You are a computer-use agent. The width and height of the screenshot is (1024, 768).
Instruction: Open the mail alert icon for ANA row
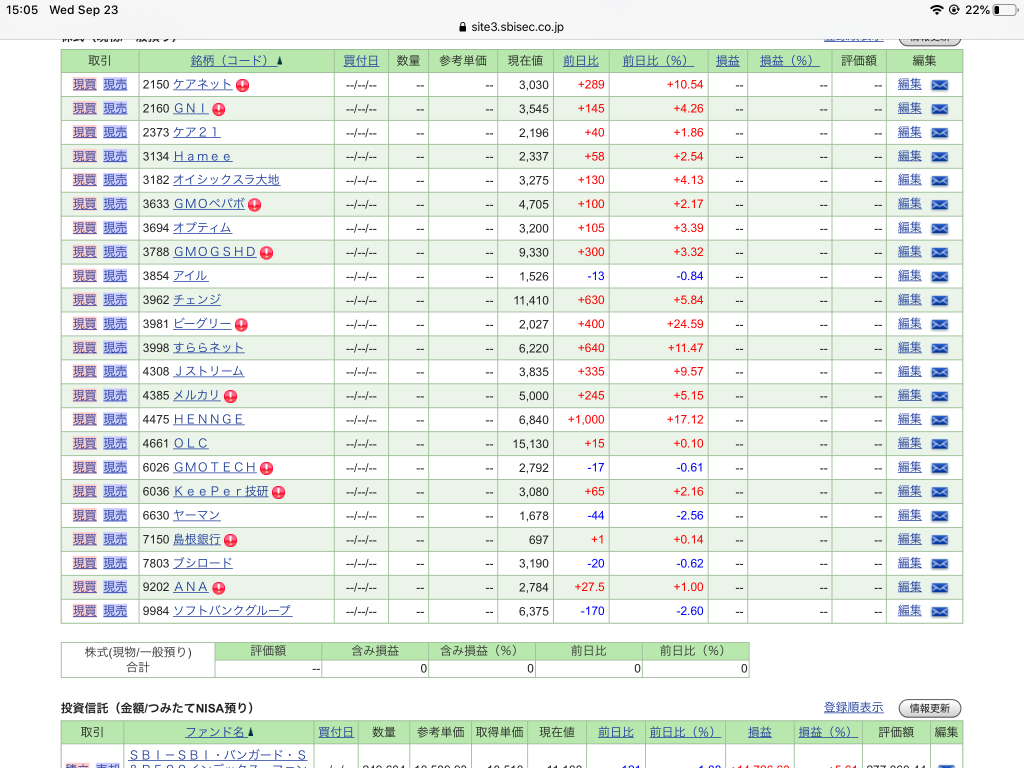(x=939, y=588)
